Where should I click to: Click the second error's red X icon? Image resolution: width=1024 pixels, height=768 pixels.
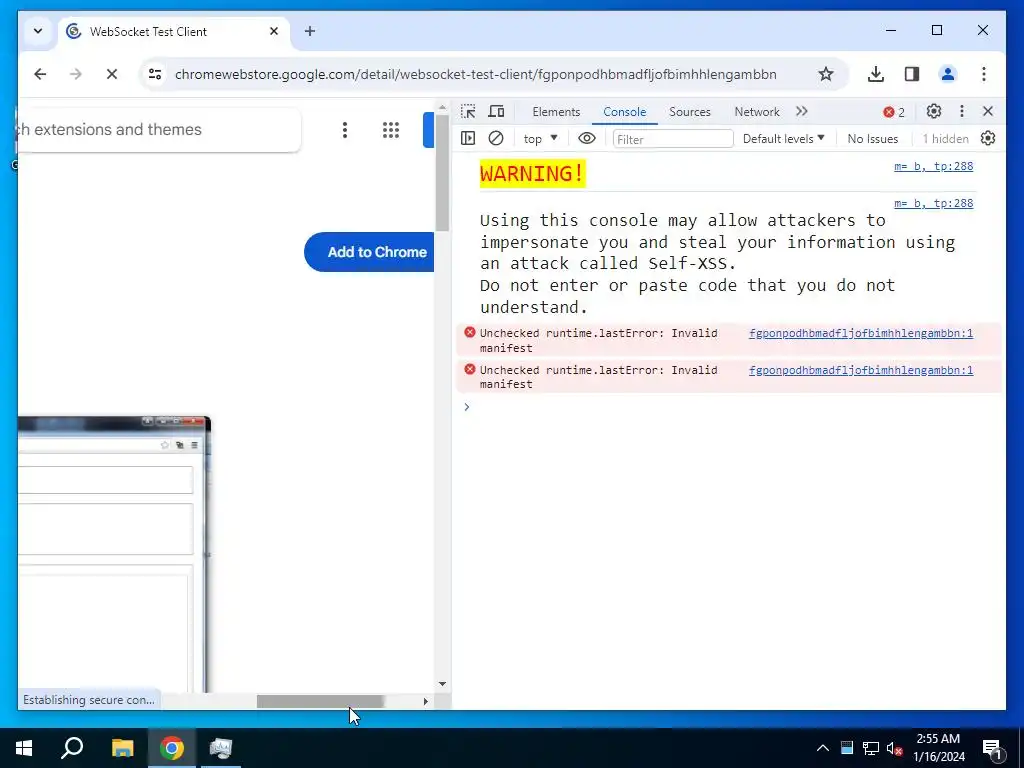(470, 370)
